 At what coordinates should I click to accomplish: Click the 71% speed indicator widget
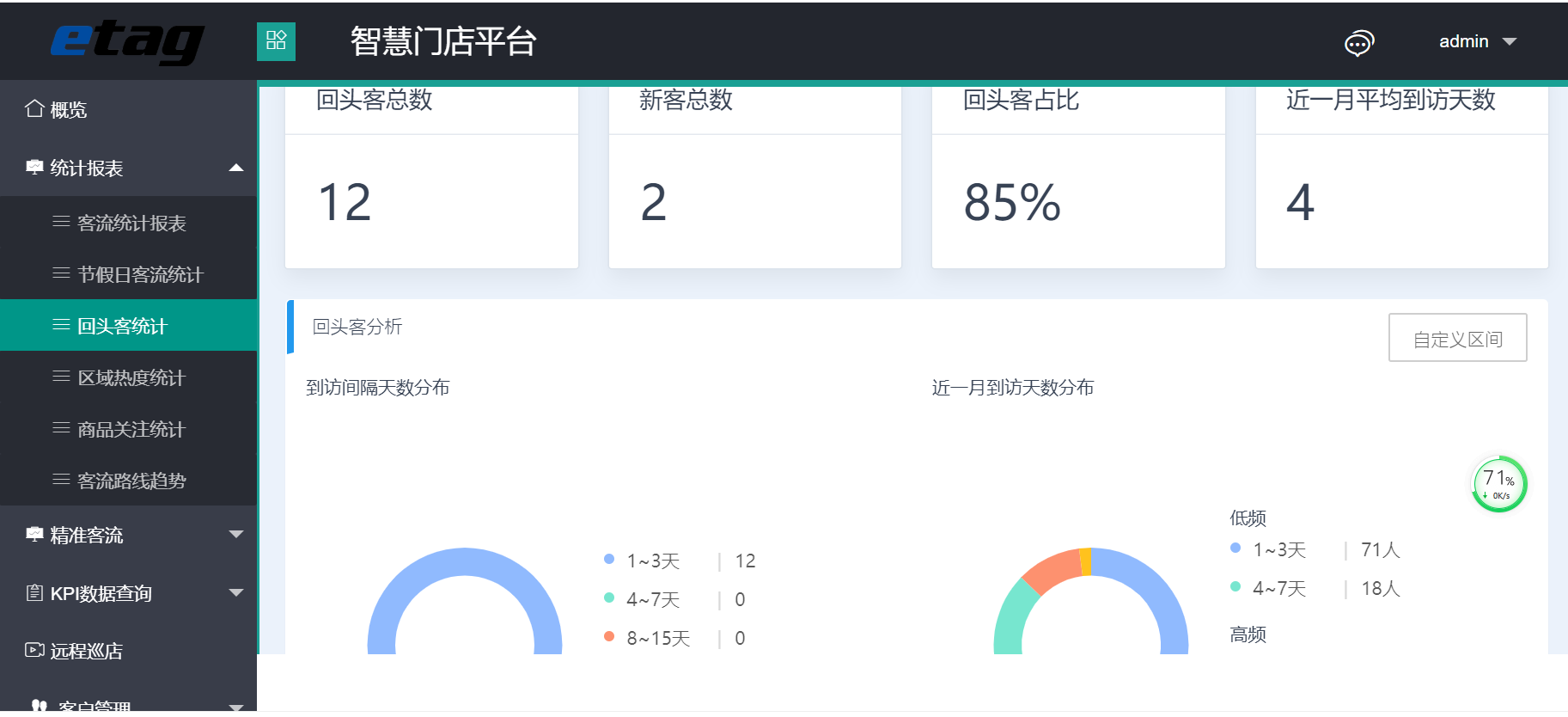[1499, 484]
